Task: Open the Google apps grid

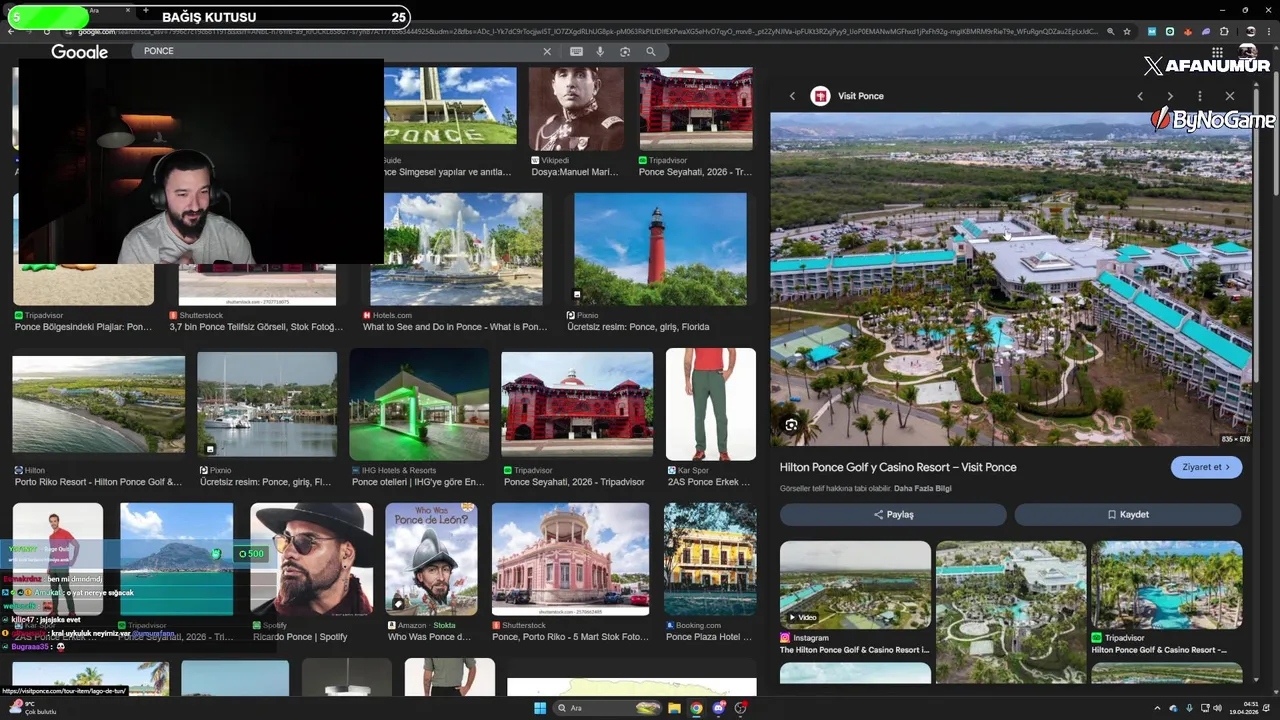Action: (1217, 52)
